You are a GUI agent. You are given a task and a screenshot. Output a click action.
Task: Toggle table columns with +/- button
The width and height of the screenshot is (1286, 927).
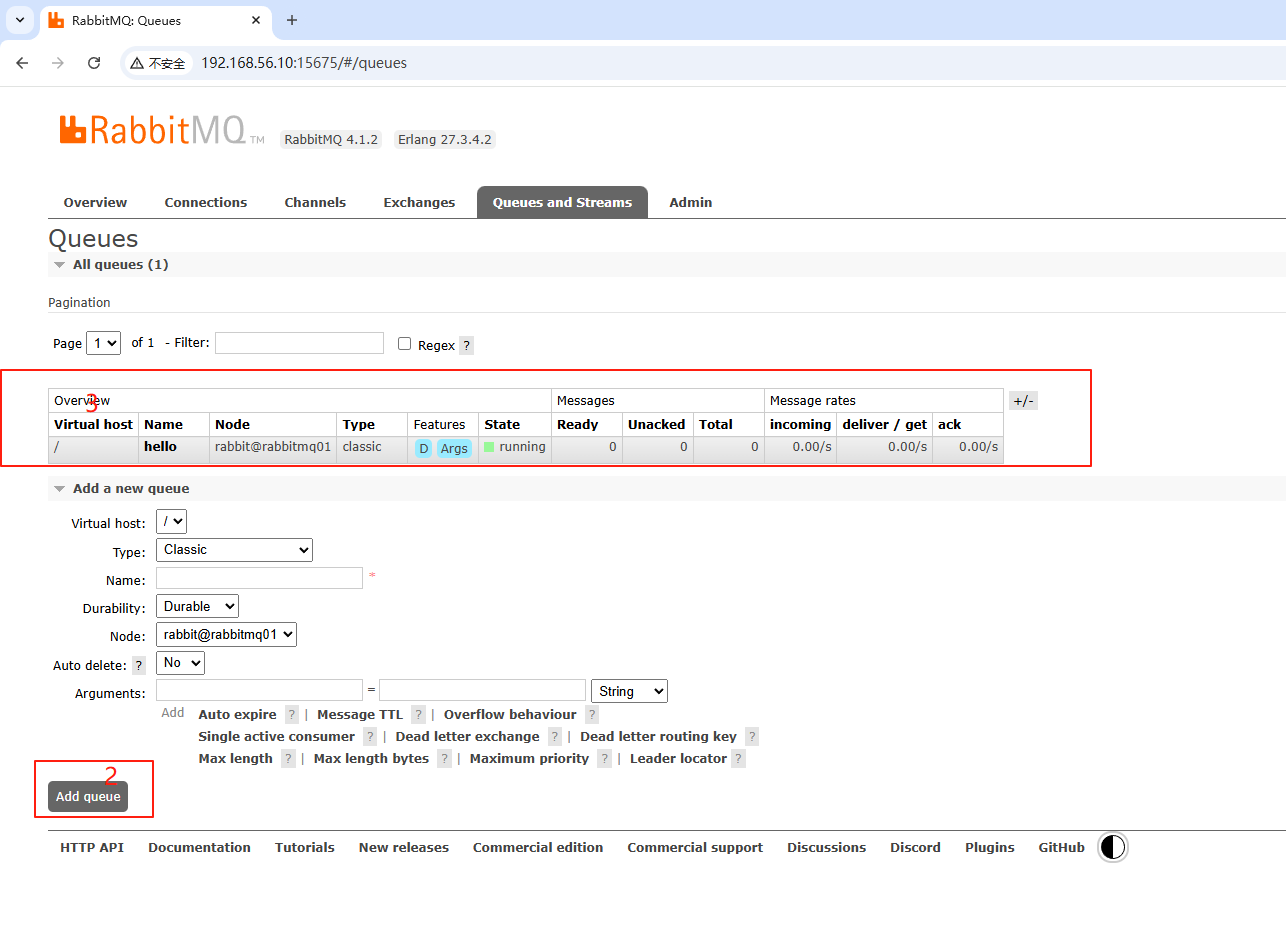pyautogui.click(x=1023, y=401)
